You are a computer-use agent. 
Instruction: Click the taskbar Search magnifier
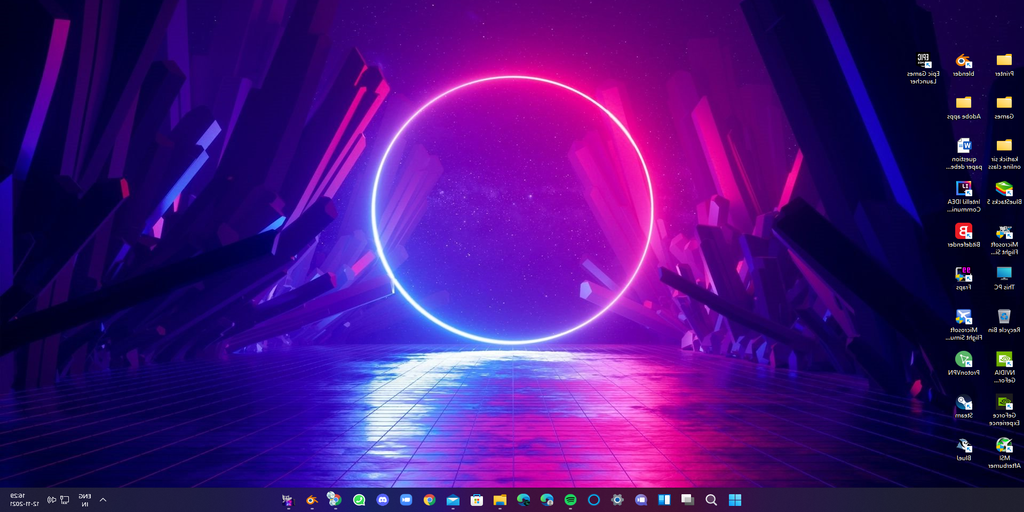(711, 499)
